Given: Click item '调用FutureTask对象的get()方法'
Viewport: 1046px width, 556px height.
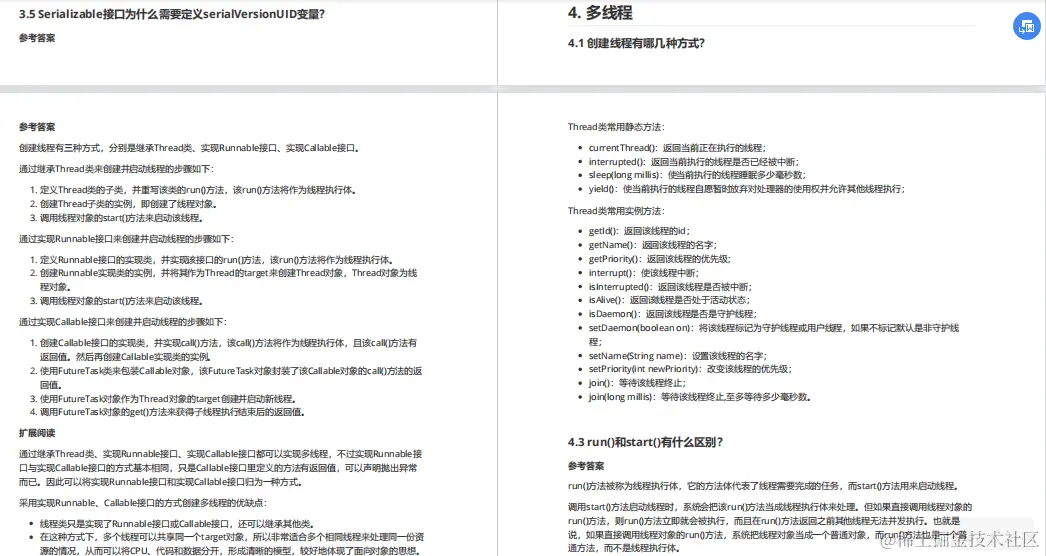Looking at the screenshot, I should (172, 412).
